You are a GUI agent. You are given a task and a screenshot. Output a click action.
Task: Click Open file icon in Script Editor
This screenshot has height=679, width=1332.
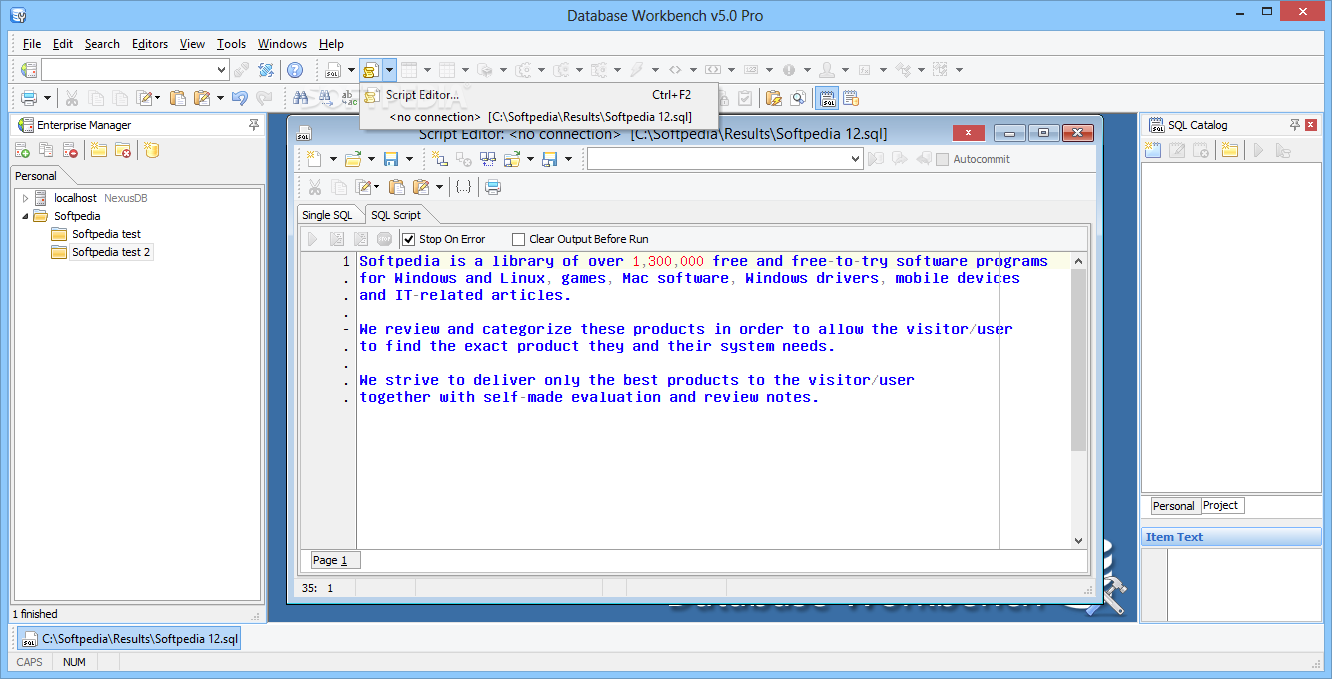(x=353, y=159)
